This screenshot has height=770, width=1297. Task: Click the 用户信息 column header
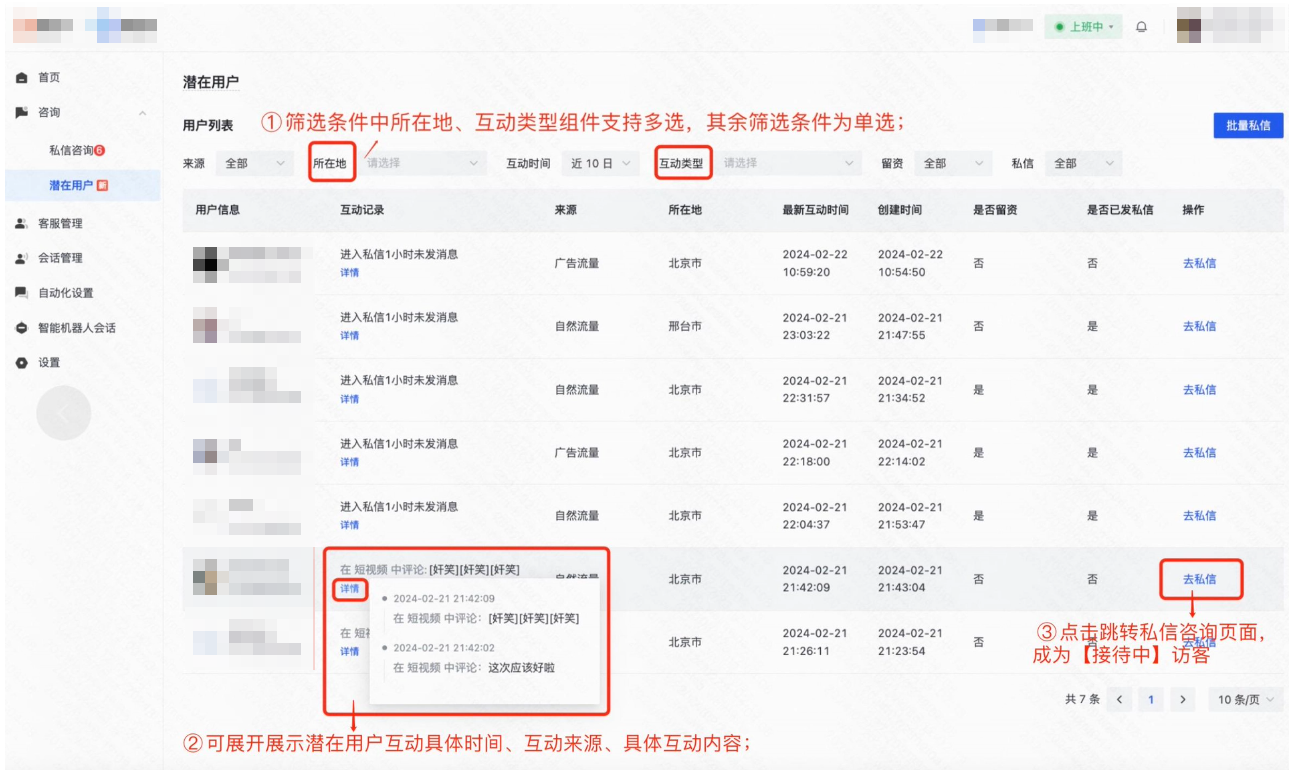click(217, 210)
